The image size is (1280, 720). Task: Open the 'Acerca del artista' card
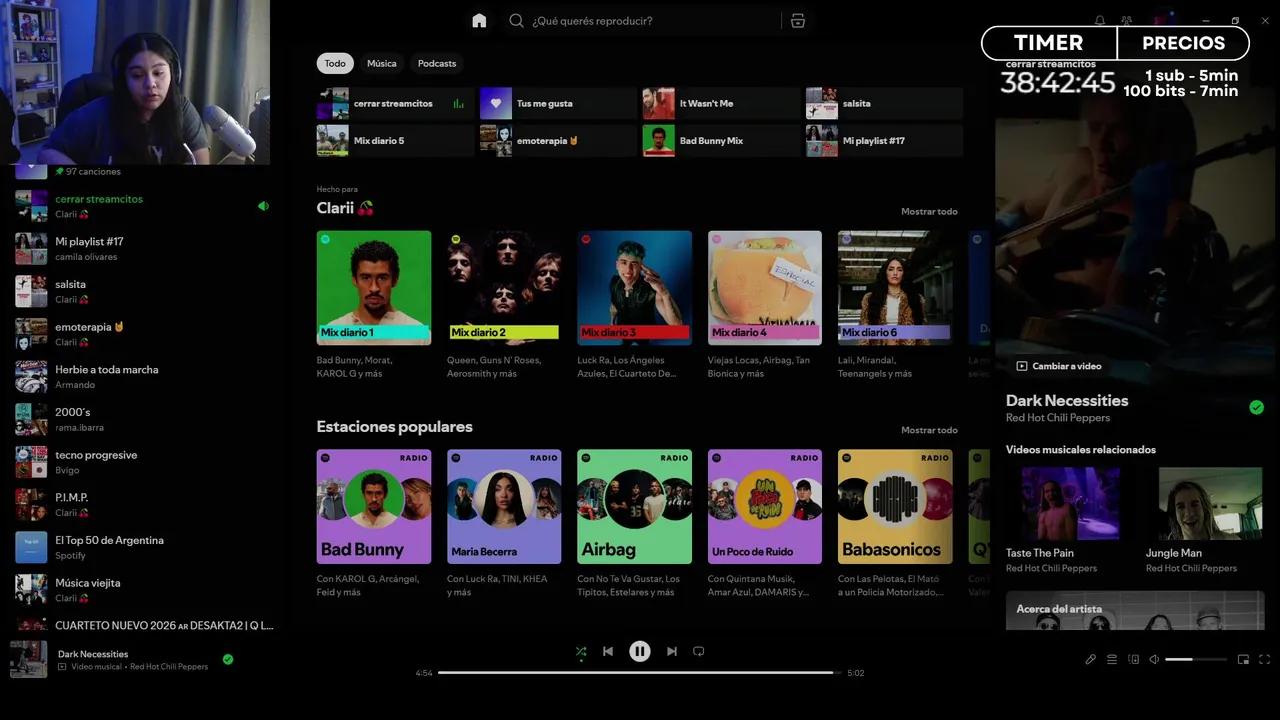click(x=1135, y=610)
